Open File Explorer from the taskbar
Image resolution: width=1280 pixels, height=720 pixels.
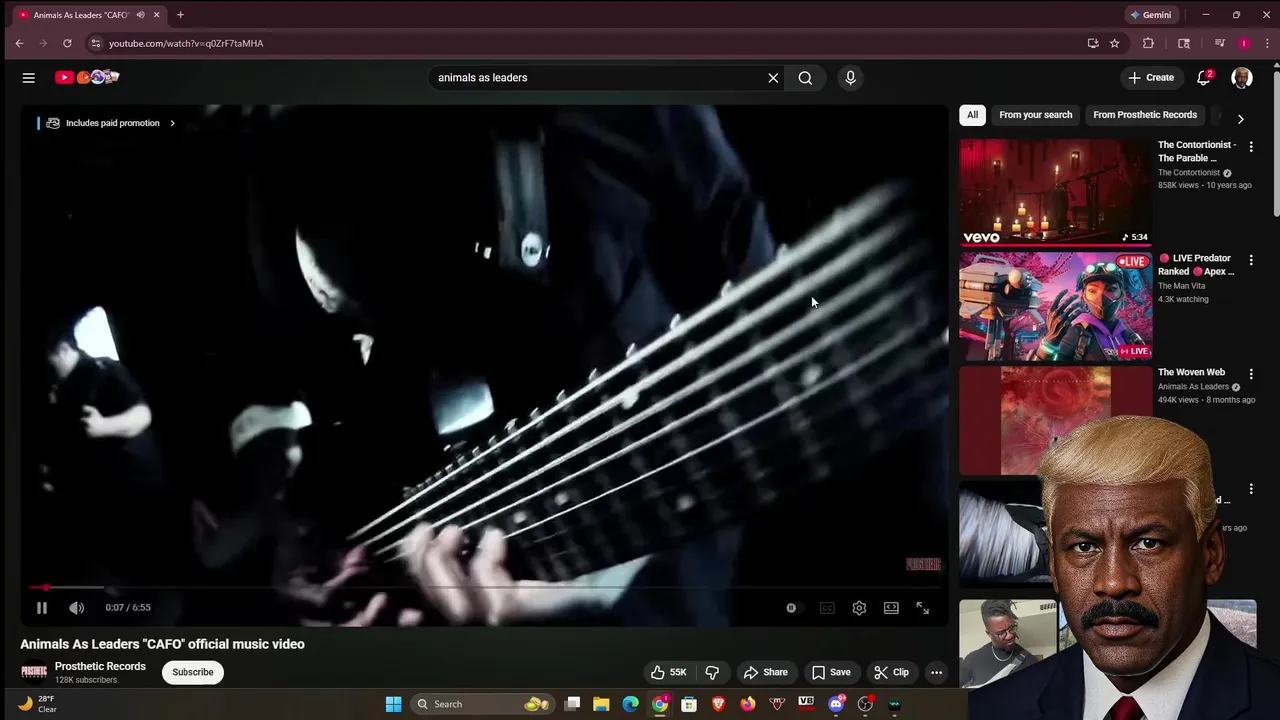pyautogui.click(x=601, y=704)
